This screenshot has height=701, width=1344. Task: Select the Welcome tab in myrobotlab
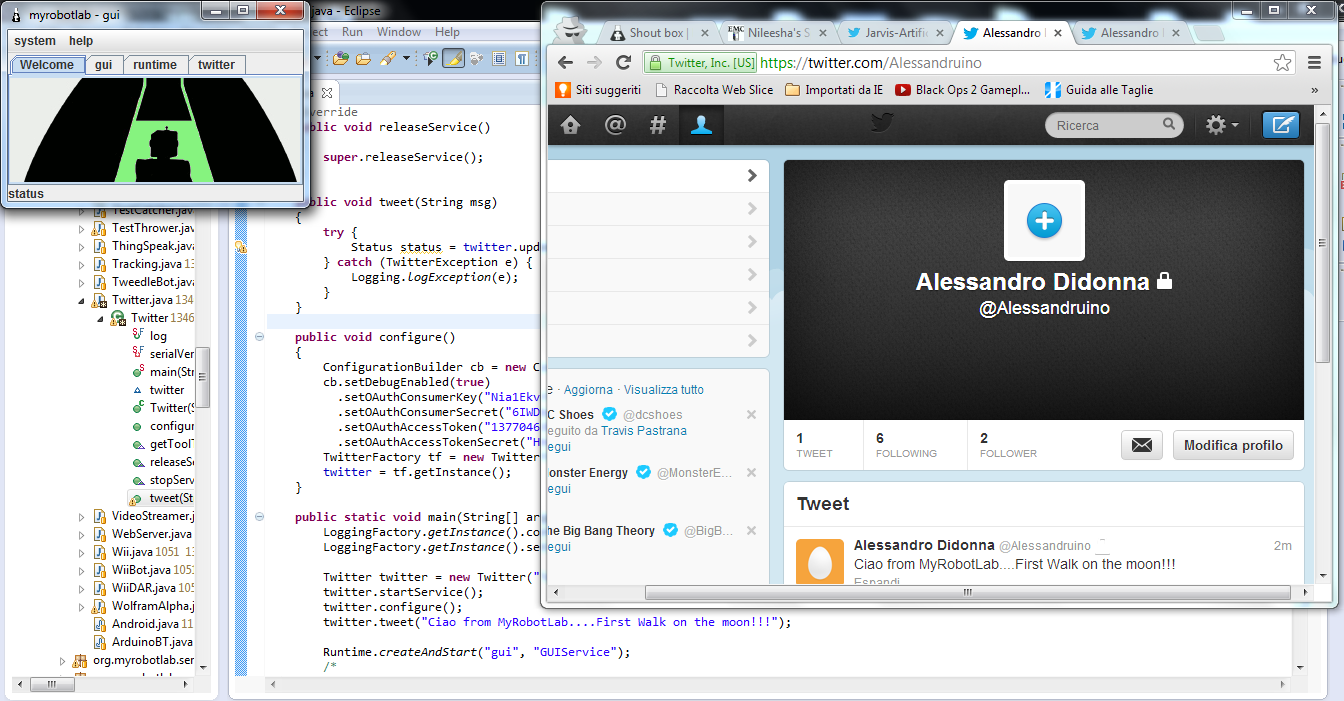click(47, 65)
